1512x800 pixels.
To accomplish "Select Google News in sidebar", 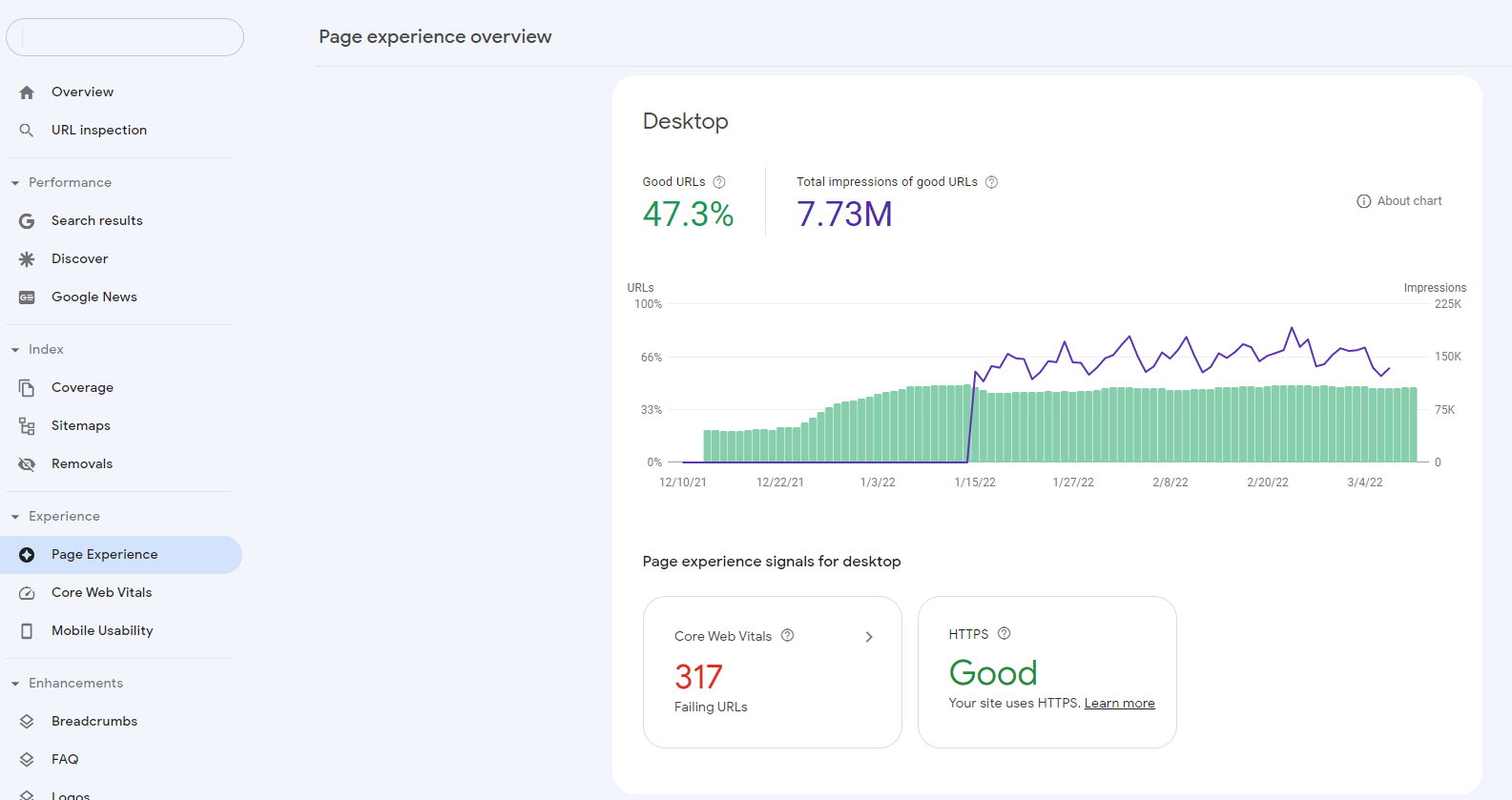I will coord(121,297).
